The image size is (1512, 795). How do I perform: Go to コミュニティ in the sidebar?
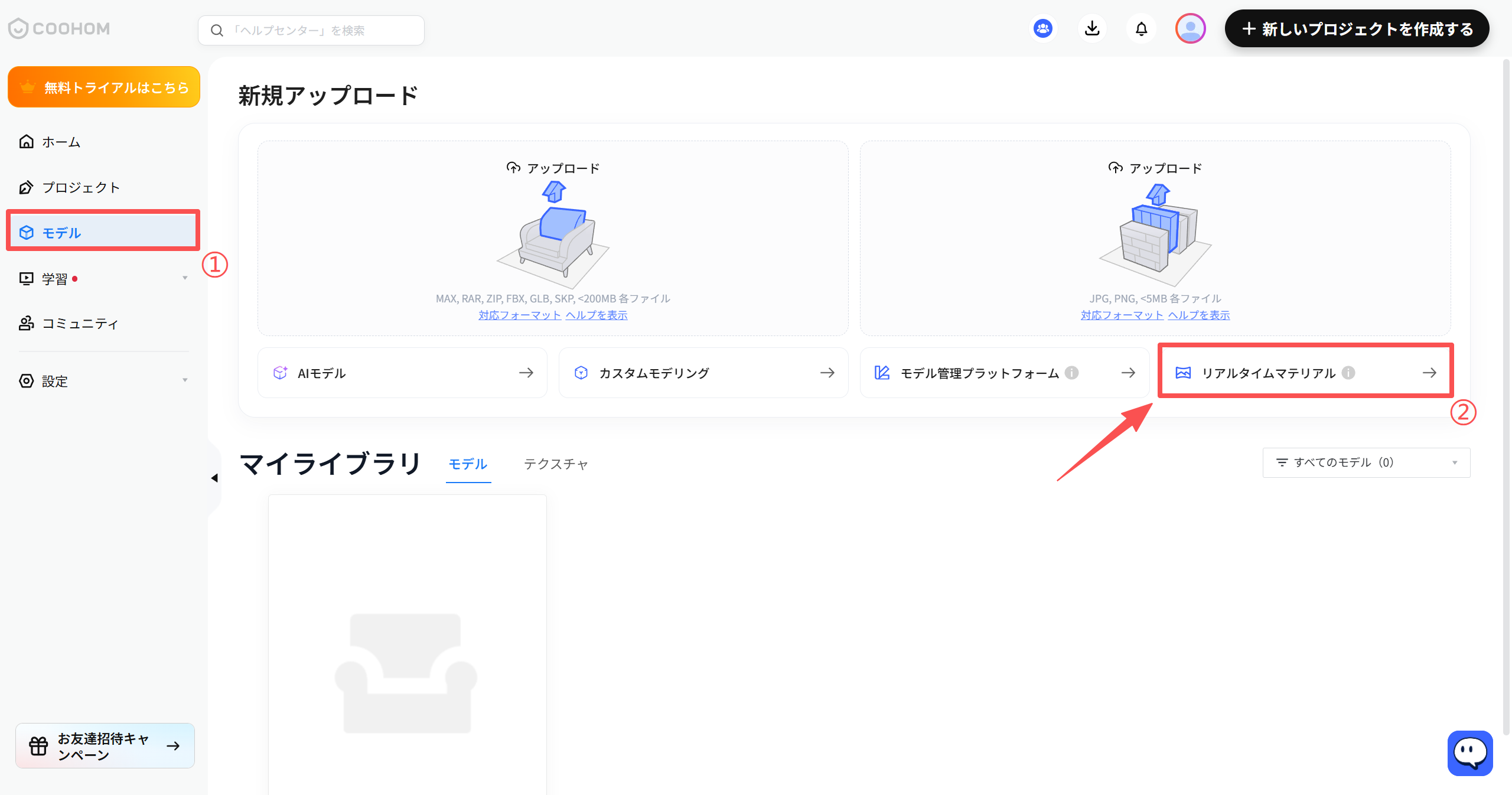[104, 323]
